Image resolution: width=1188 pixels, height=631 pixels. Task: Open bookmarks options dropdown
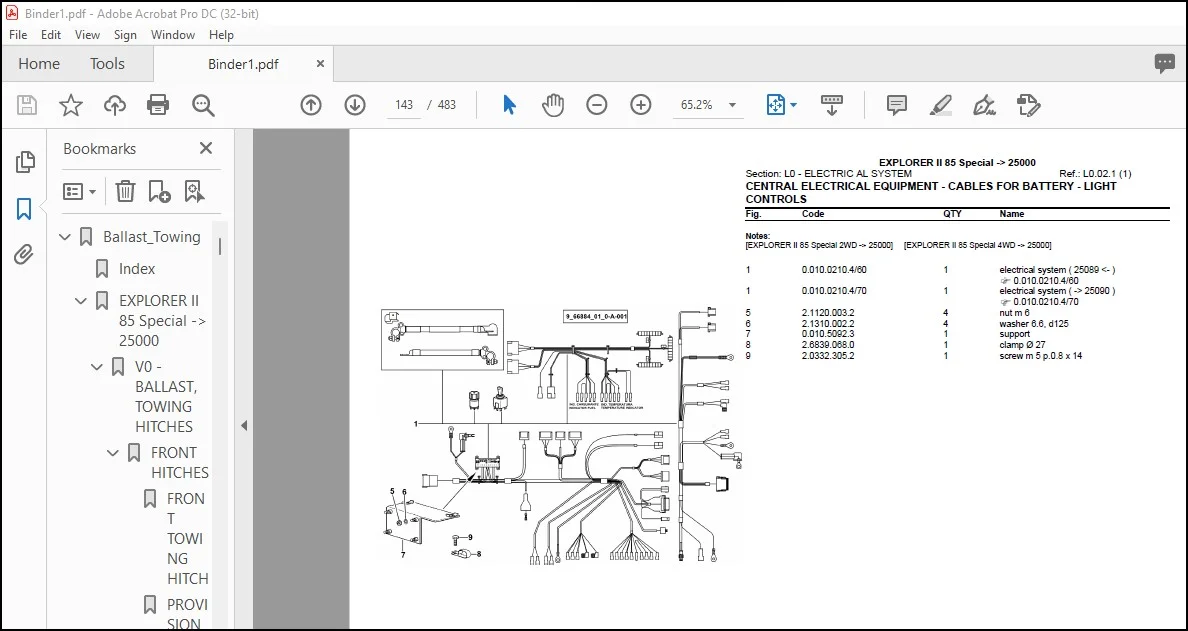point(79,192)
